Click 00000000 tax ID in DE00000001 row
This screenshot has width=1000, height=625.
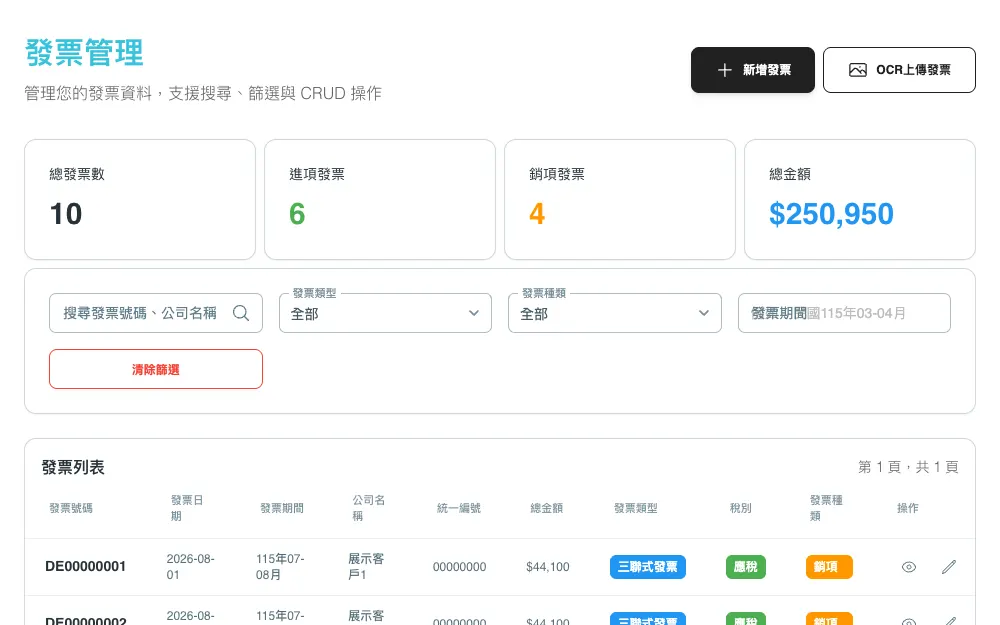coord(459,567)
